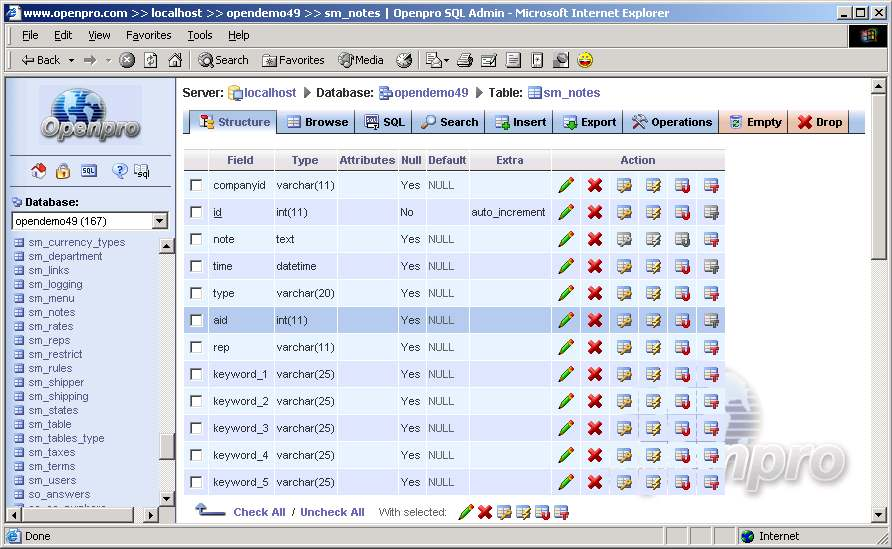Open the opendemo49 database dropdown
This screenshot has width=892, height=549.
click(x=159, y=221)
